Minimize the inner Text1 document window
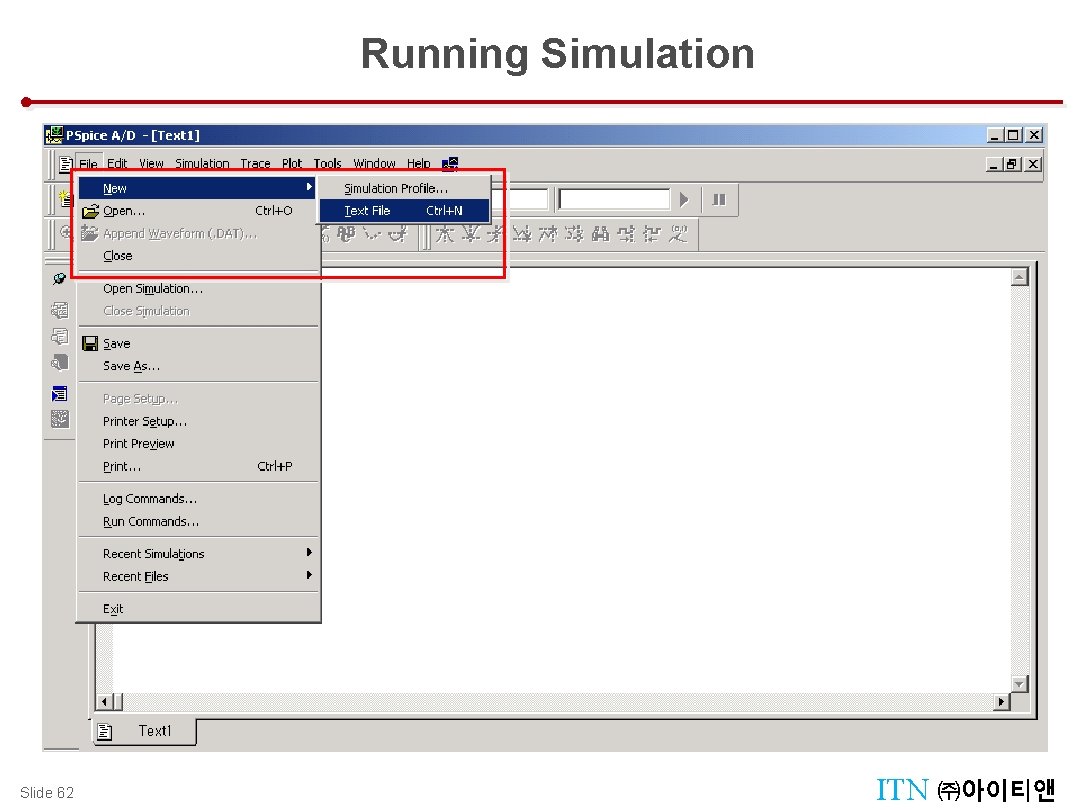1080x810 pixels. tap(994, 164)
